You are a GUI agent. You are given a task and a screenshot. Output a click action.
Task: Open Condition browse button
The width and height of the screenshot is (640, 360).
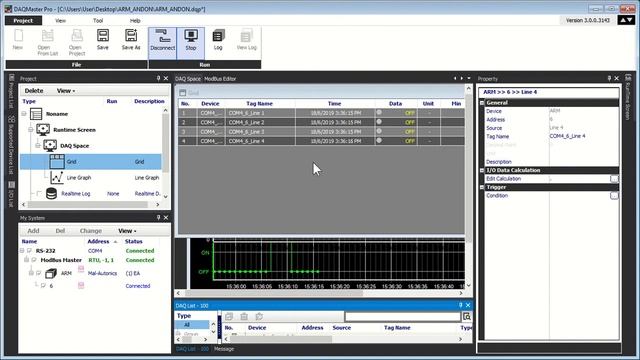click(x=614, y=196)
